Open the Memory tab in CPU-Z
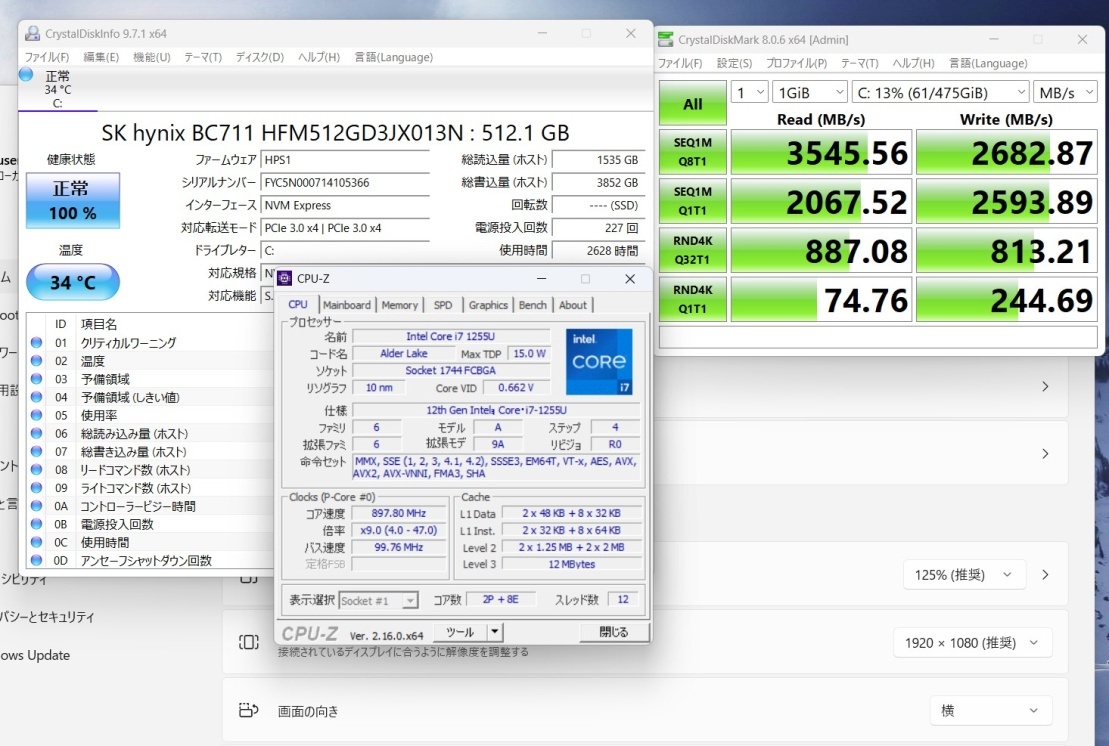 pyautogui.click(x=399, y=305)
